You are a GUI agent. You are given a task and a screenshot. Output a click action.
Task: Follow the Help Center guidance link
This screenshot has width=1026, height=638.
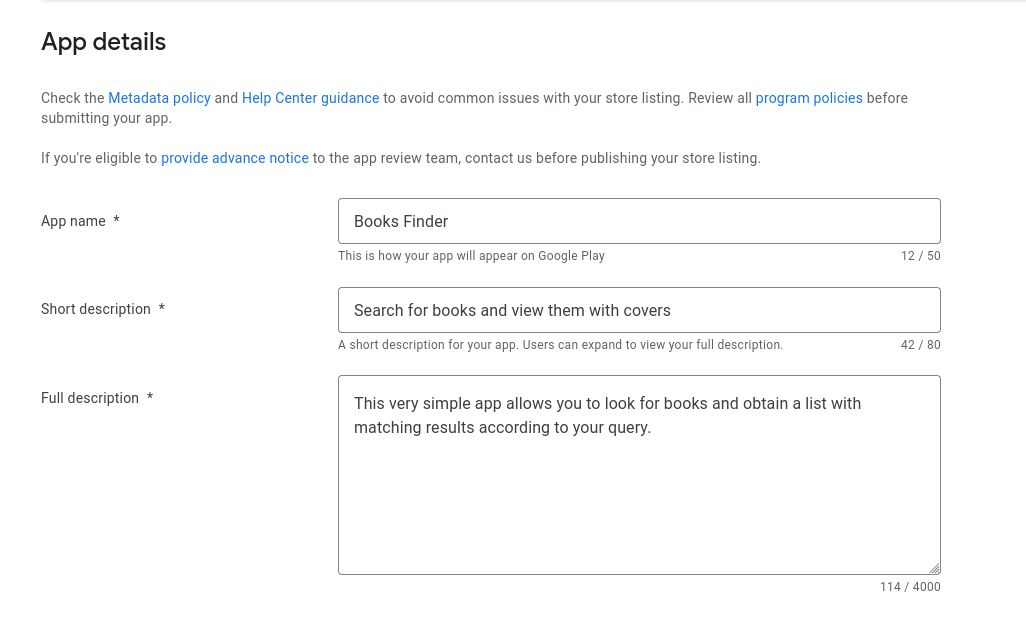tap(310, 98)
